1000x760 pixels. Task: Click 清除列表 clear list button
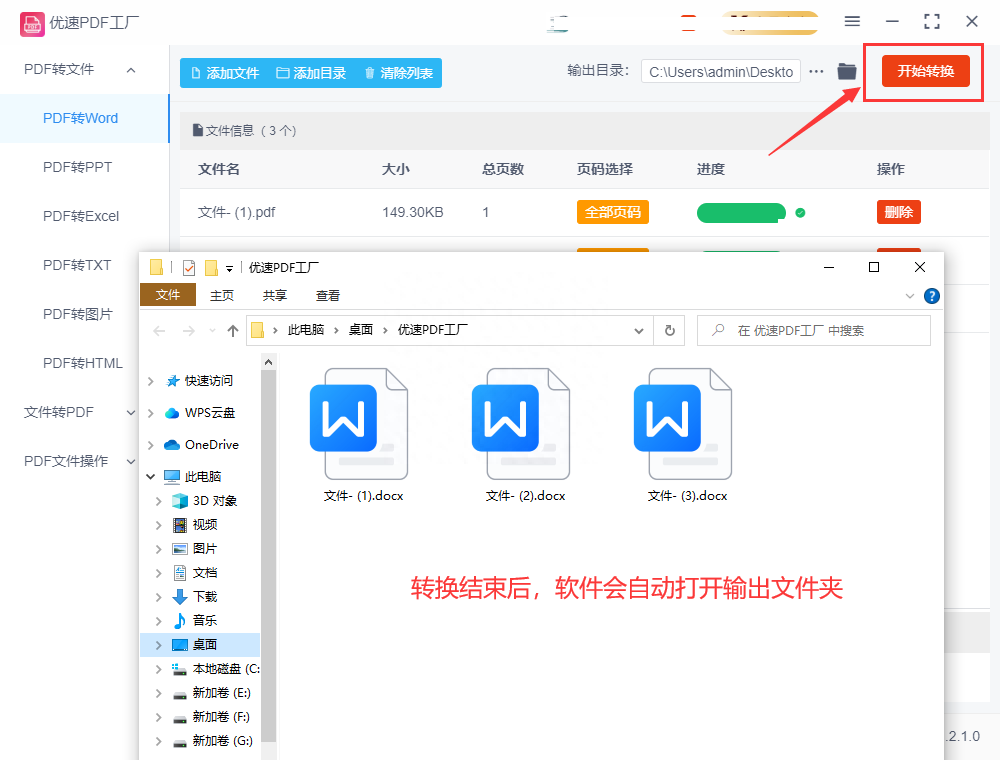tap(398, 73)
